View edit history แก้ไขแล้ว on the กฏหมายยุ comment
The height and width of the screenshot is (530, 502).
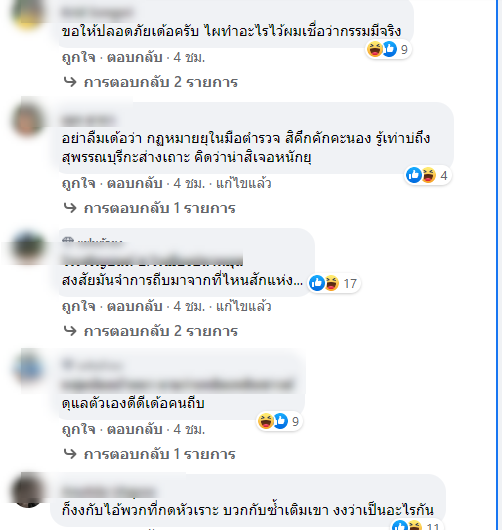point(244,183)
